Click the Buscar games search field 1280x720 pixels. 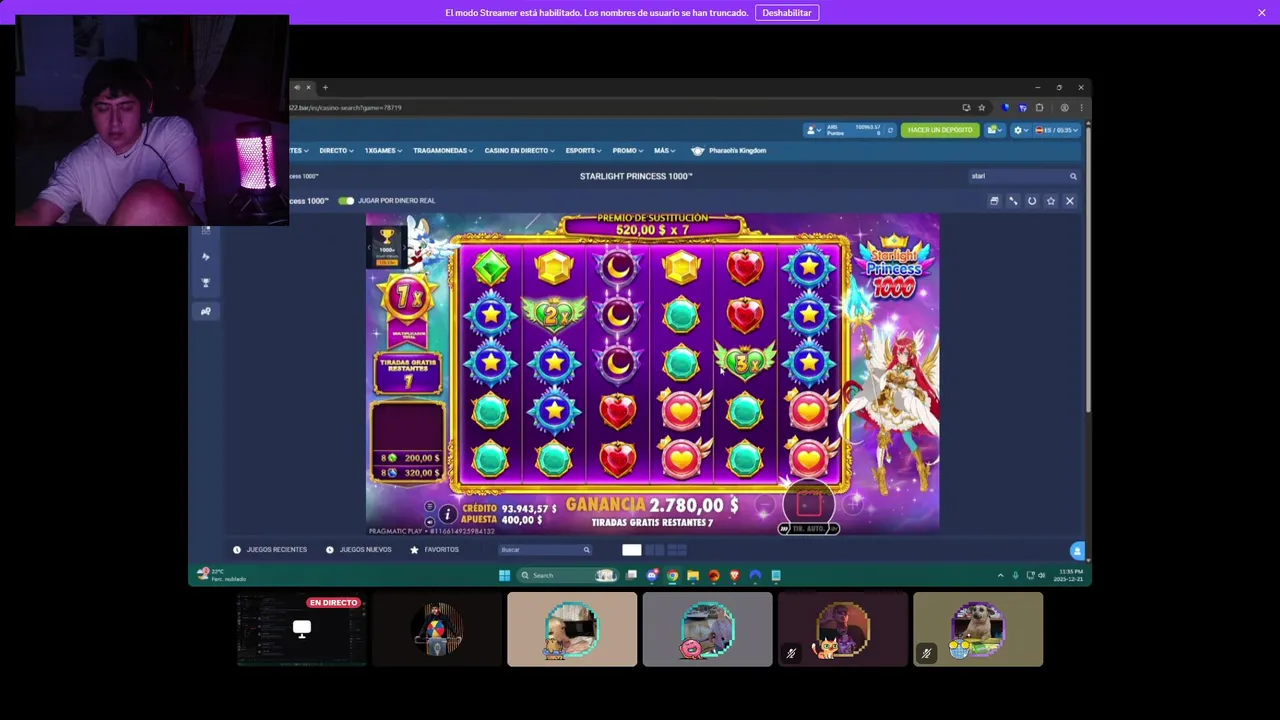coord(545,550)
